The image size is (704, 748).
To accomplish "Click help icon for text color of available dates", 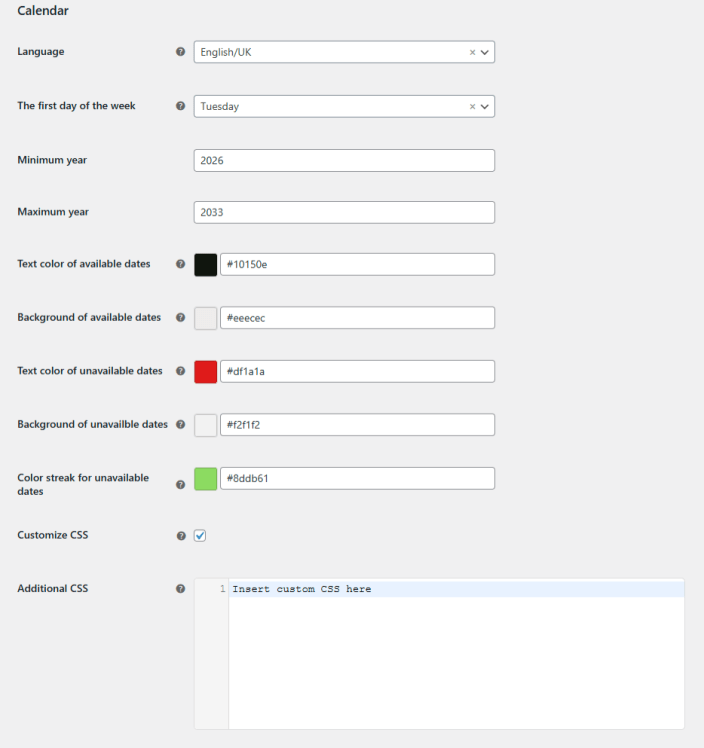I will pyautogui.click(x=180, y=264).
